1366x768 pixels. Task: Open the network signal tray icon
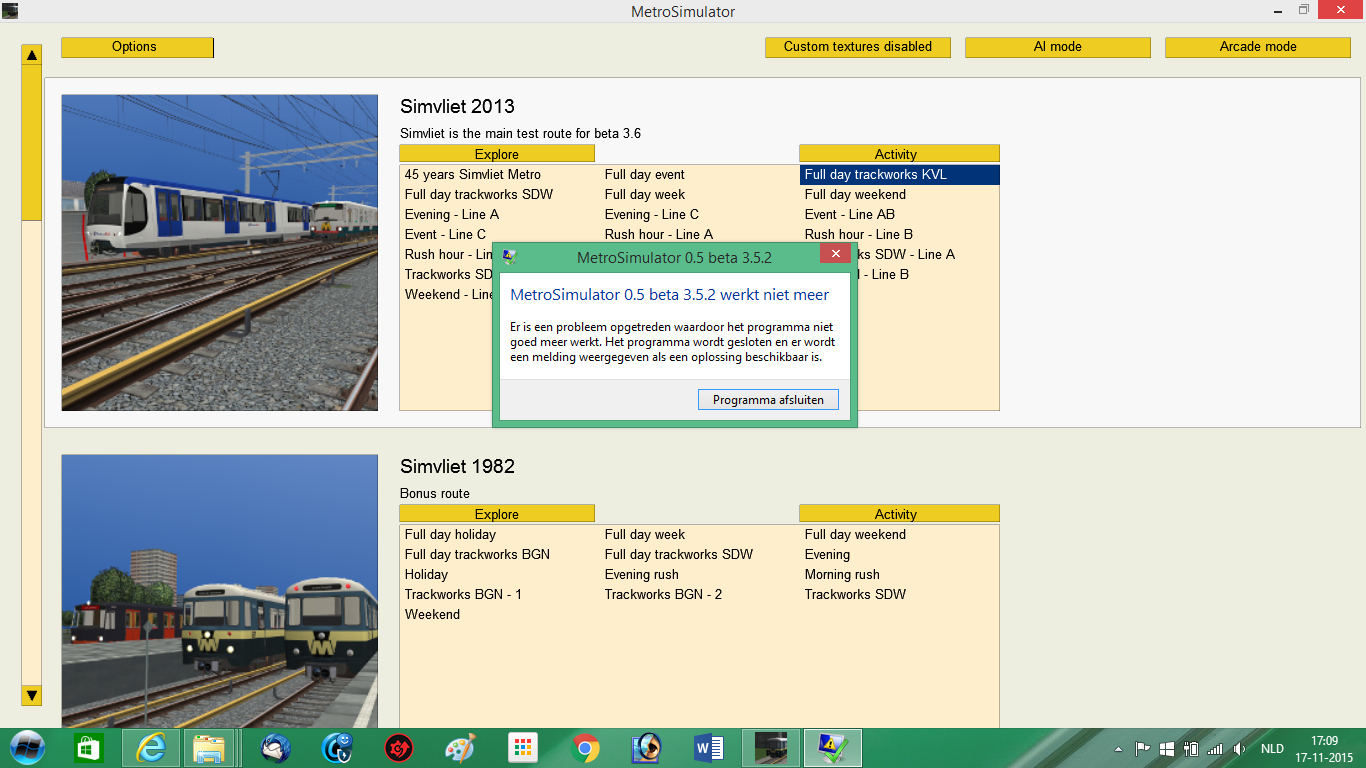[1215, 748]
